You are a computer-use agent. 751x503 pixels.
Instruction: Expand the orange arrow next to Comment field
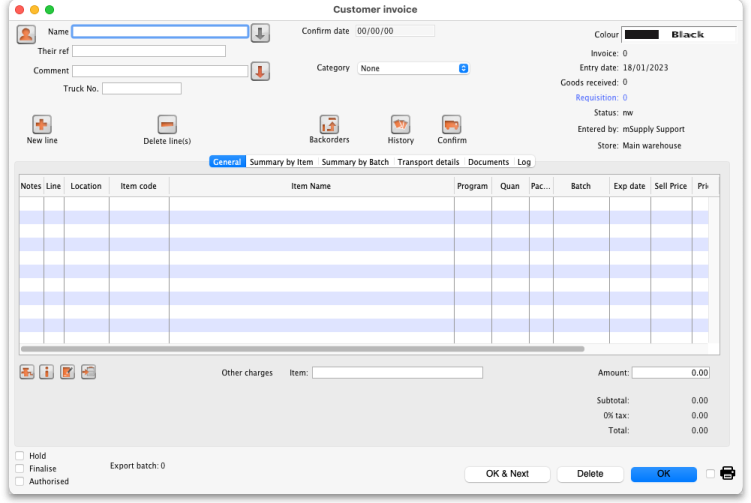click(260, 71)
